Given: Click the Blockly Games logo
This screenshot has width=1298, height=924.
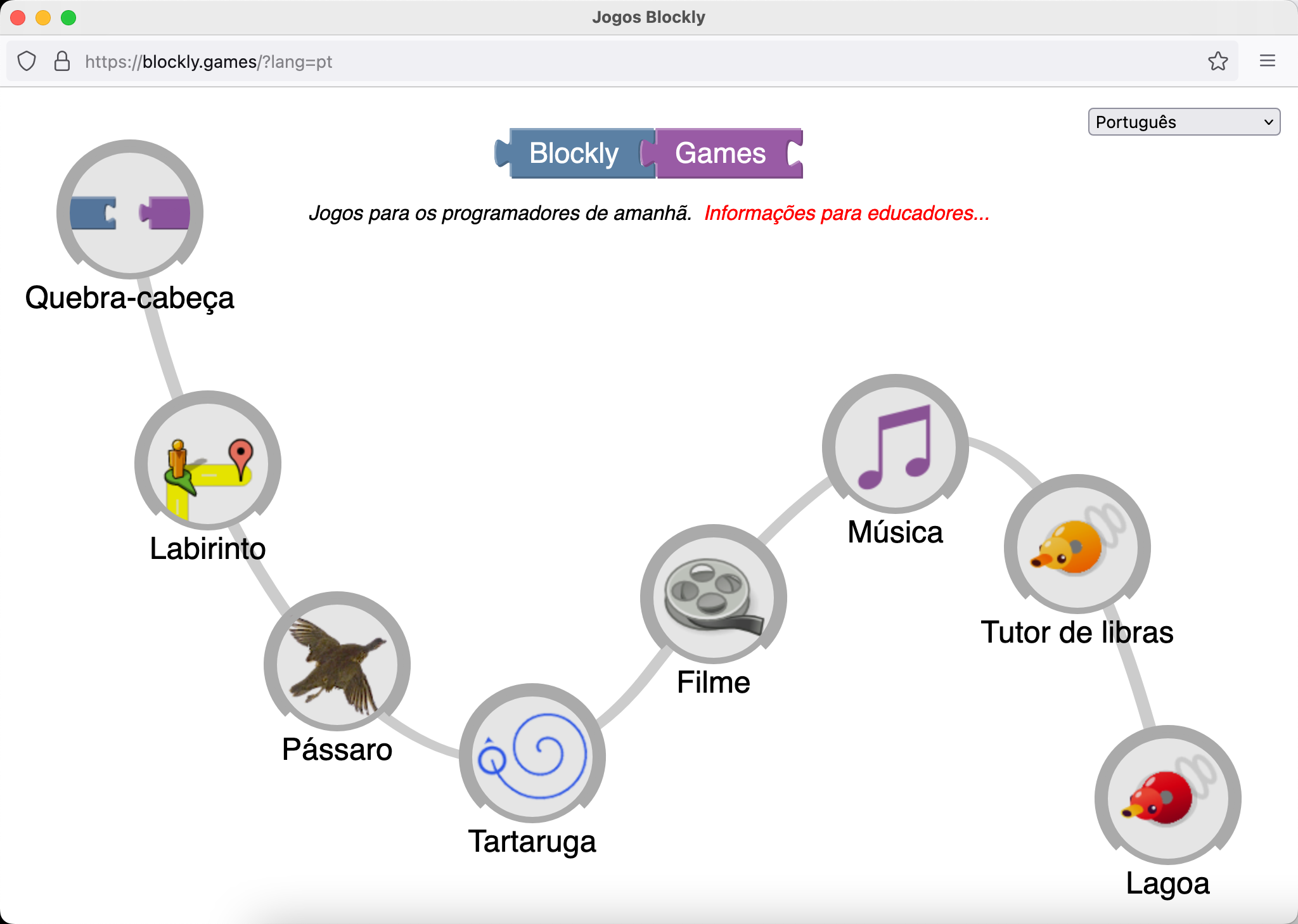Looking at the screenshot, I should 648,153.
